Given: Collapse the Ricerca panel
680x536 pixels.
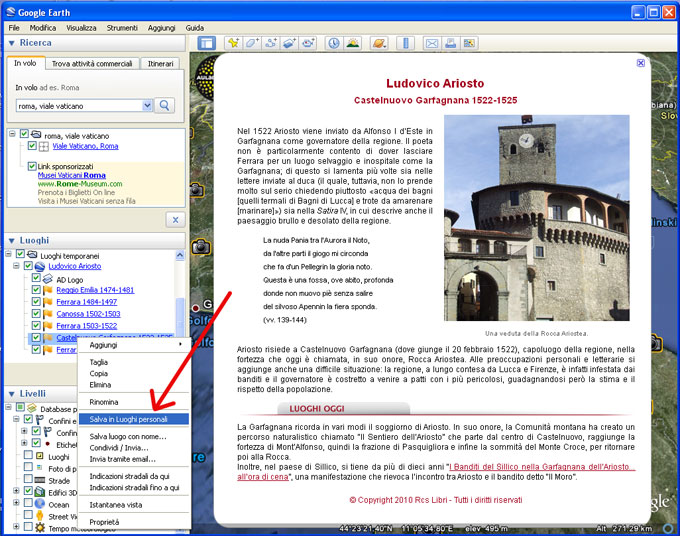Looking at the screenshot, I should [x=12, y=43].
